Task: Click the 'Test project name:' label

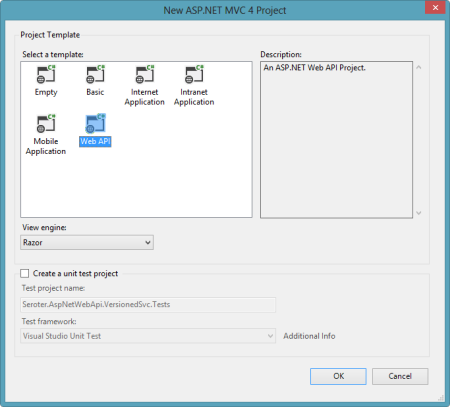Action: click(53, 288)
